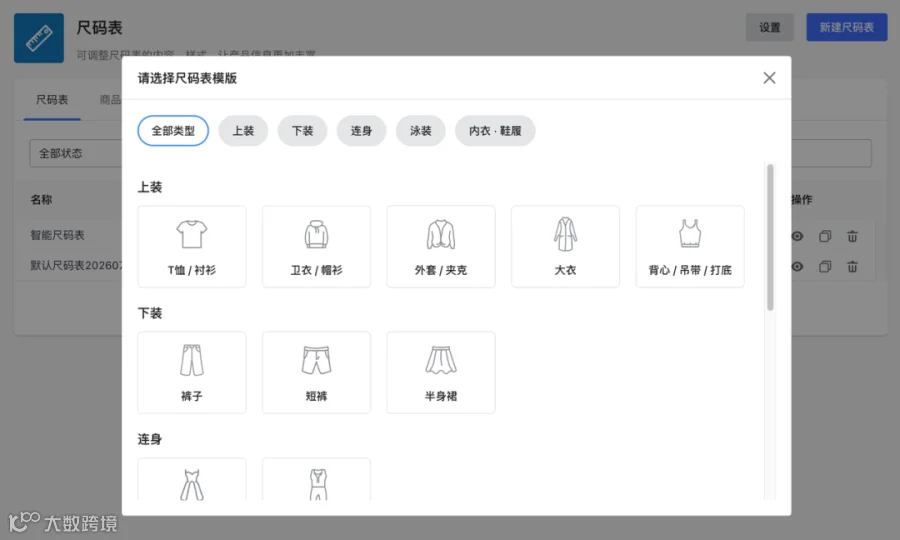Filter templates by 泳装 category
Viewport: 900px width, 540px height.
[420, 131]
